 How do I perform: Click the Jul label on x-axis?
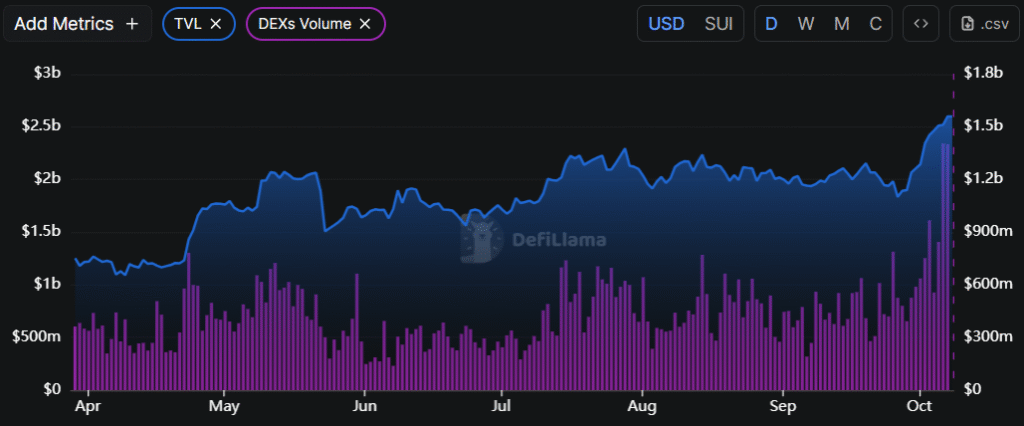(x=502, y=407)
